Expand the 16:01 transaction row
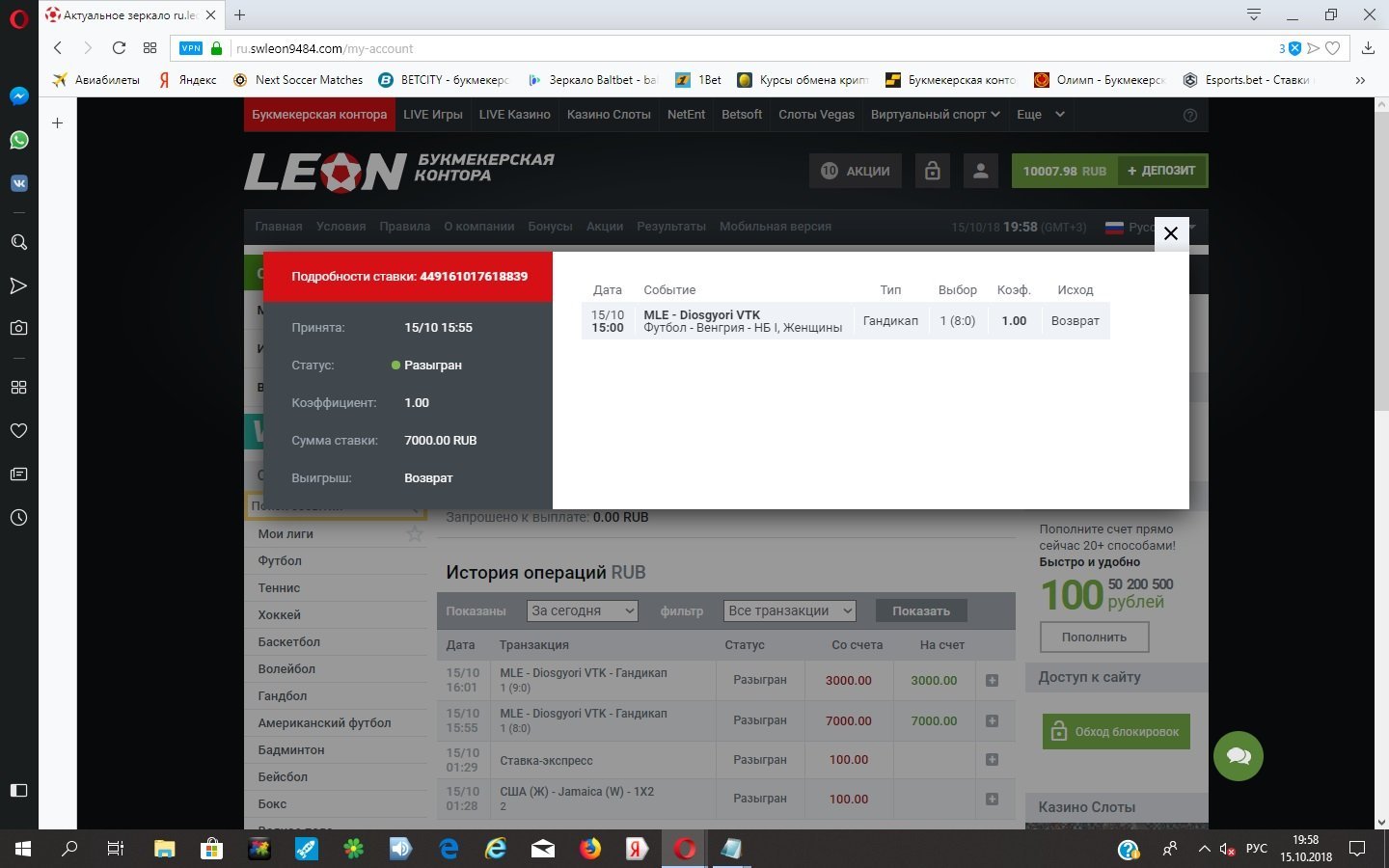The height and width of the screenshot is (868, 1389). pyautogui.click(x=992, y=681)
